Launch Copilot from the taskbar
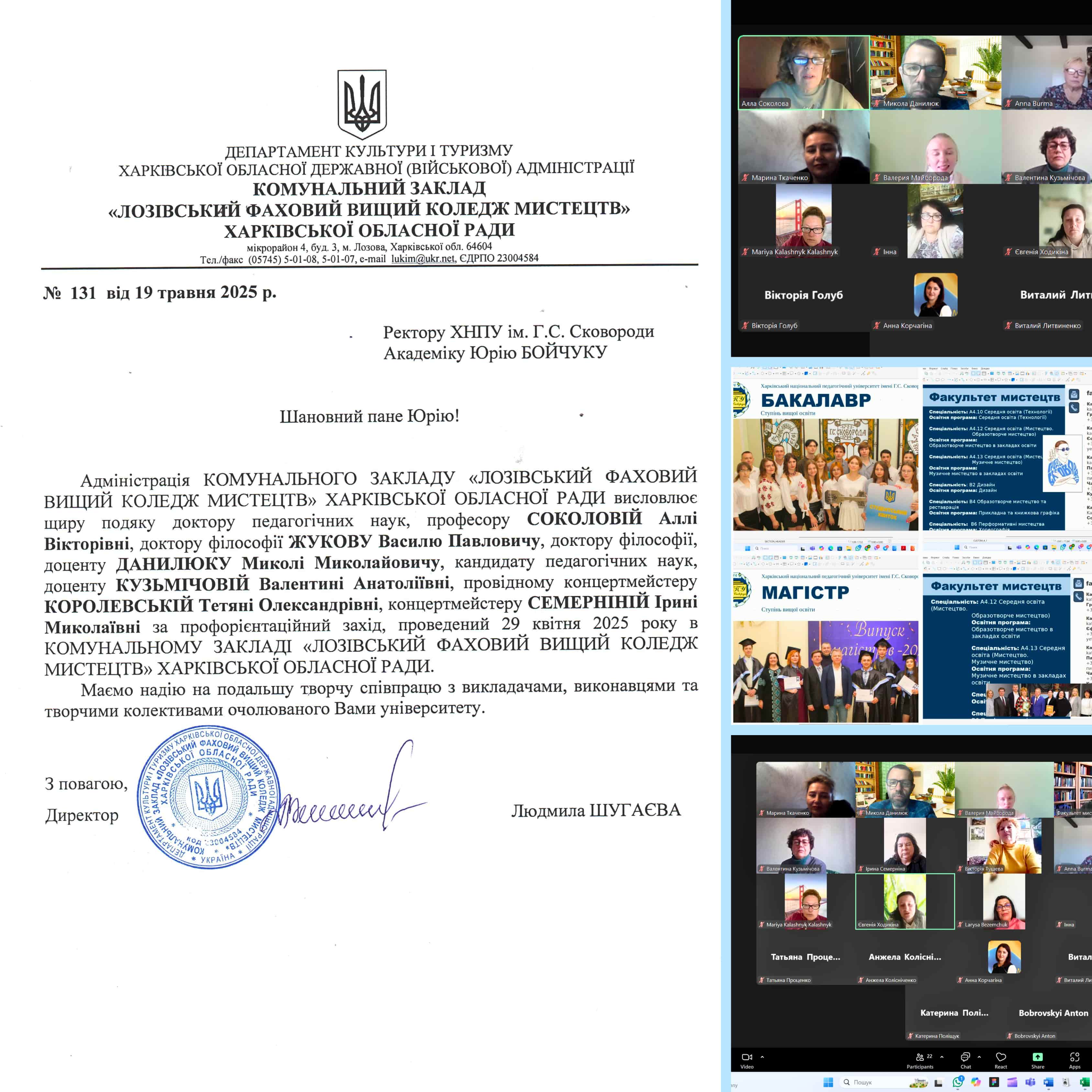The image size is (1092, 1092). [976, 1082]
